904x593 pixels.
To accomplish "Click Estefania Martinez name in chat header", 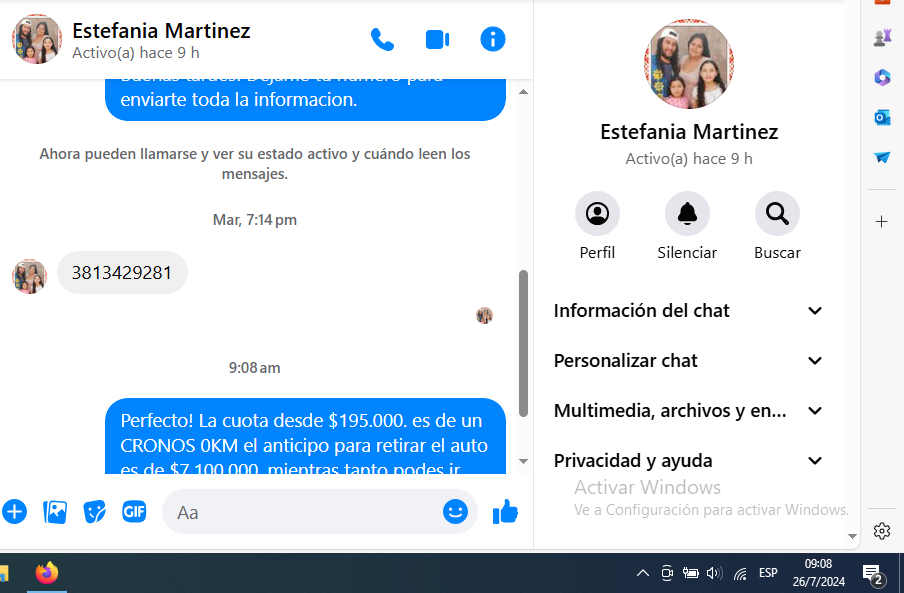I will coord(161,31).
